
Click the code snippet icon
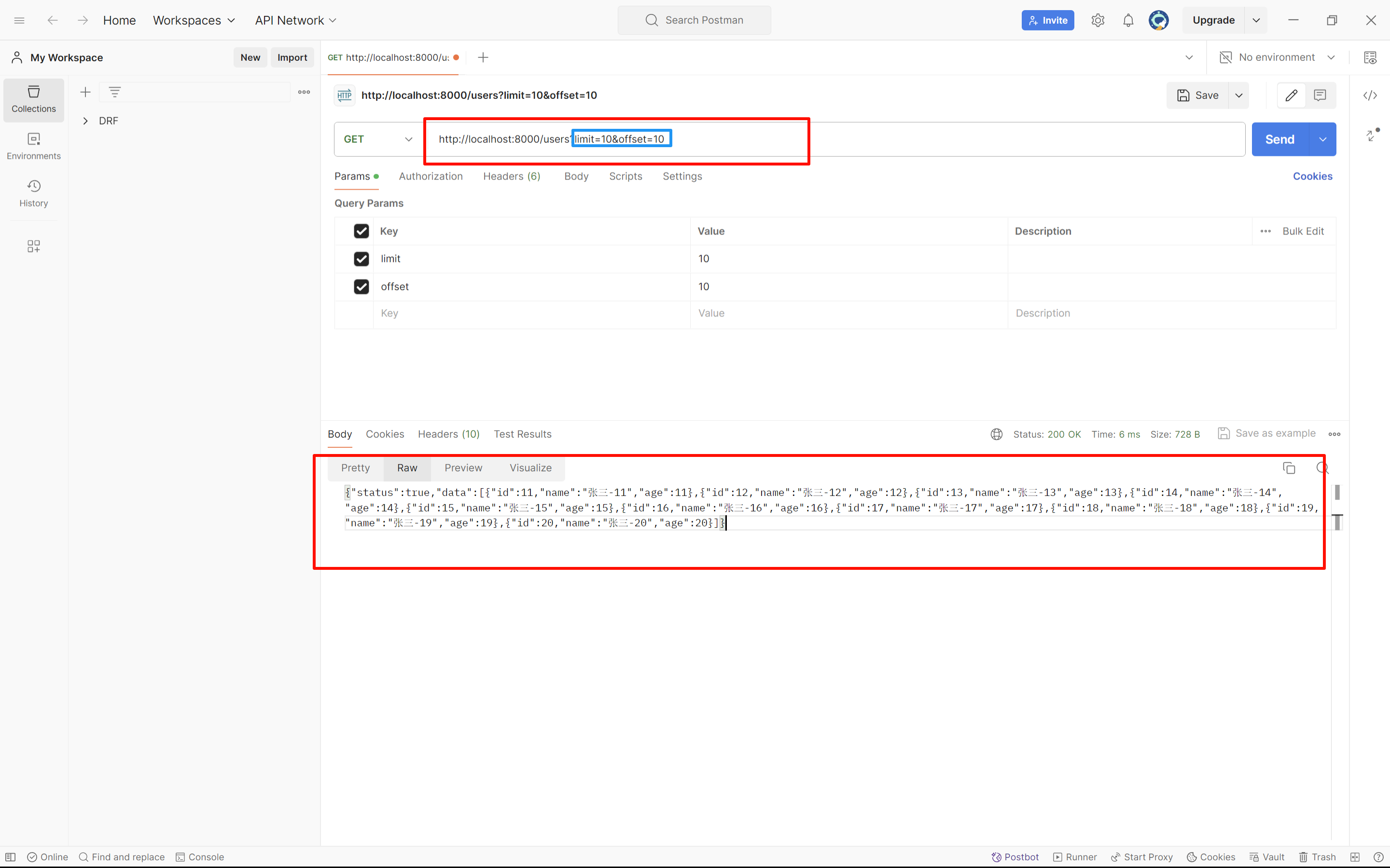(1370, 96)
